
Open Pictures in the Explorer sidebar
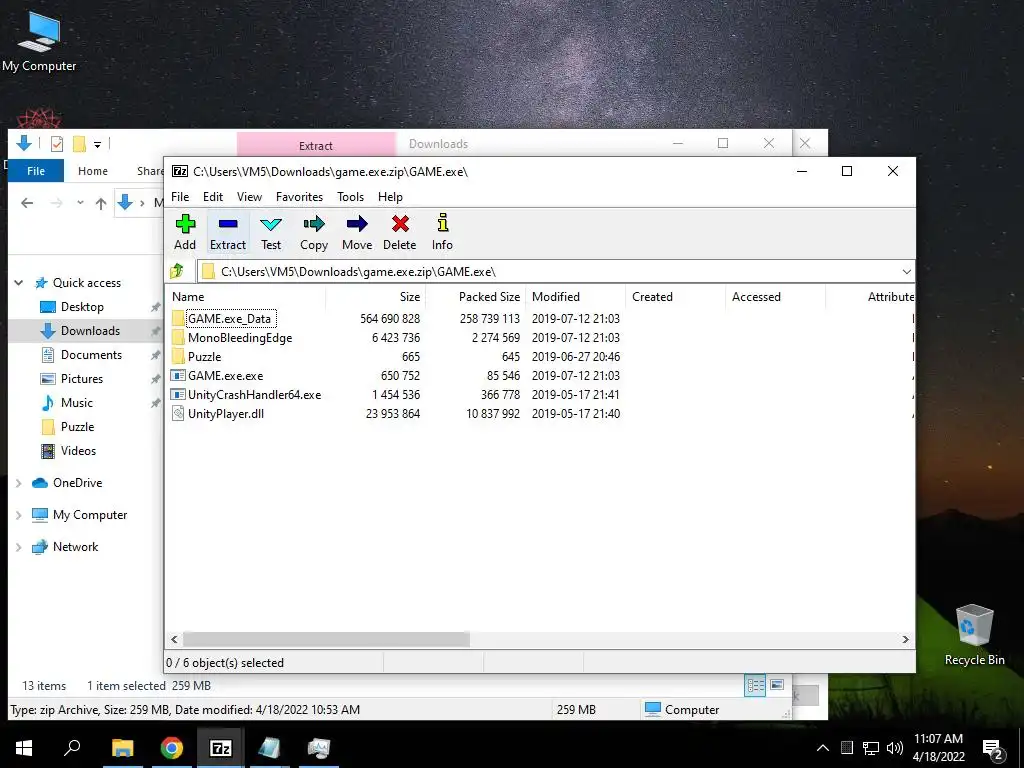pos(82,379)
